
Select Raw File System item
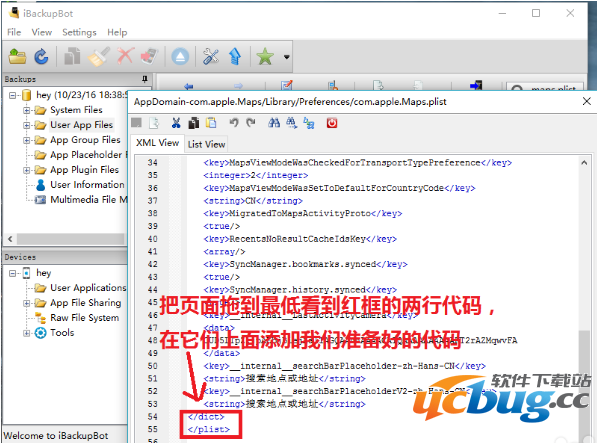coord(85,317)
